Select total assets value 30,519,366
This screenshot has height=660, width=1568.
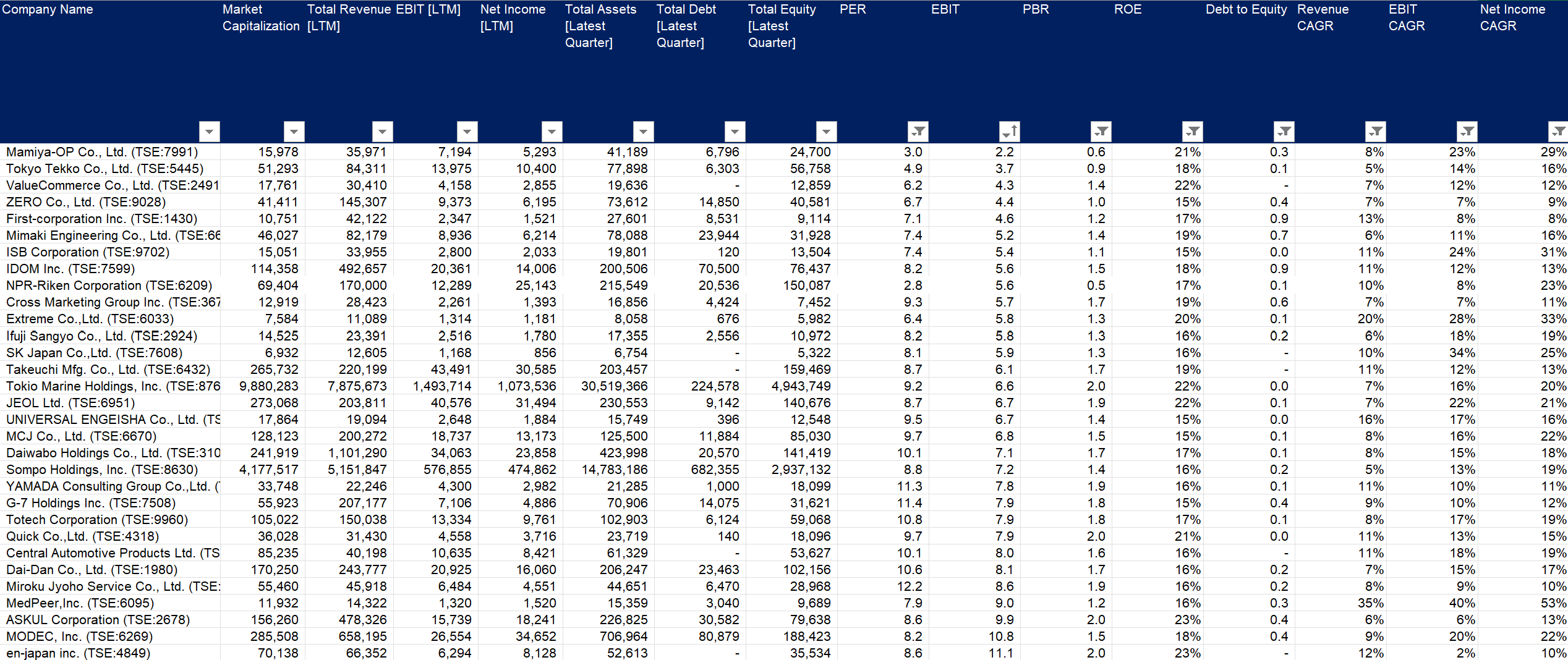coord(615,386)
